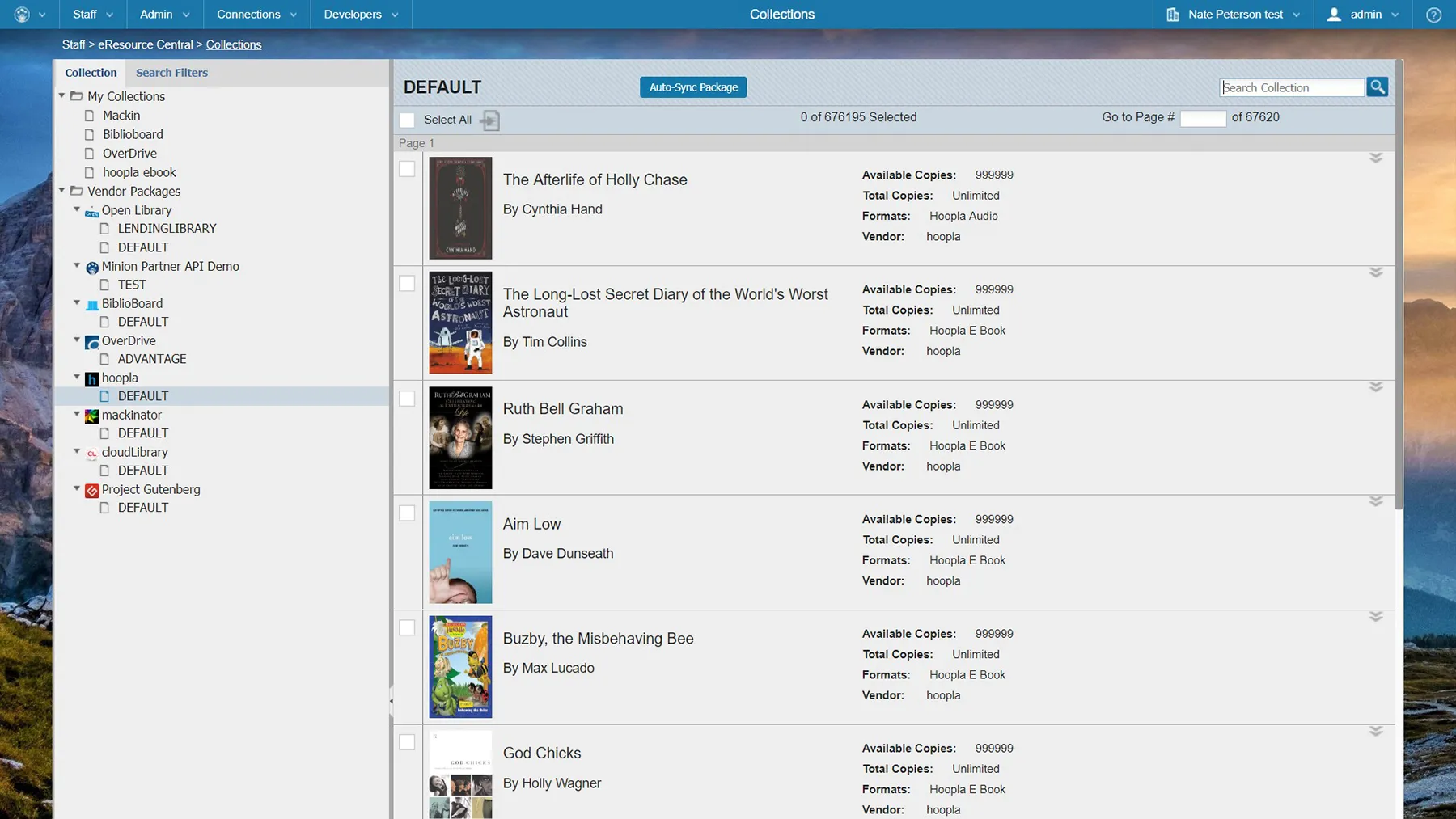Click the help question mark icon
1456x819 pixels.
[x=1433, y=15]
